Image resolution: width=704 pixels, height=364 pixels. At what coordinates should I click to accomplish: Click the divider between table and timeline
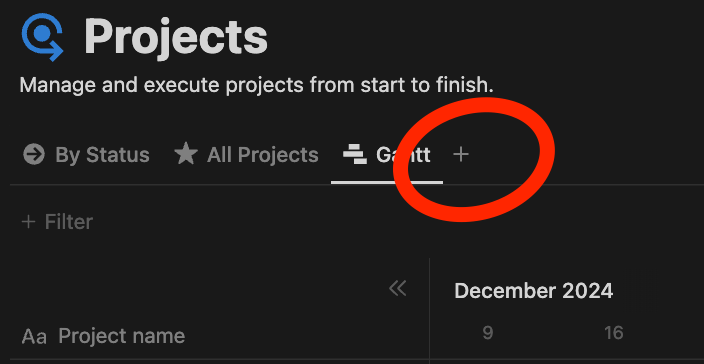click(x=429, y=311)
